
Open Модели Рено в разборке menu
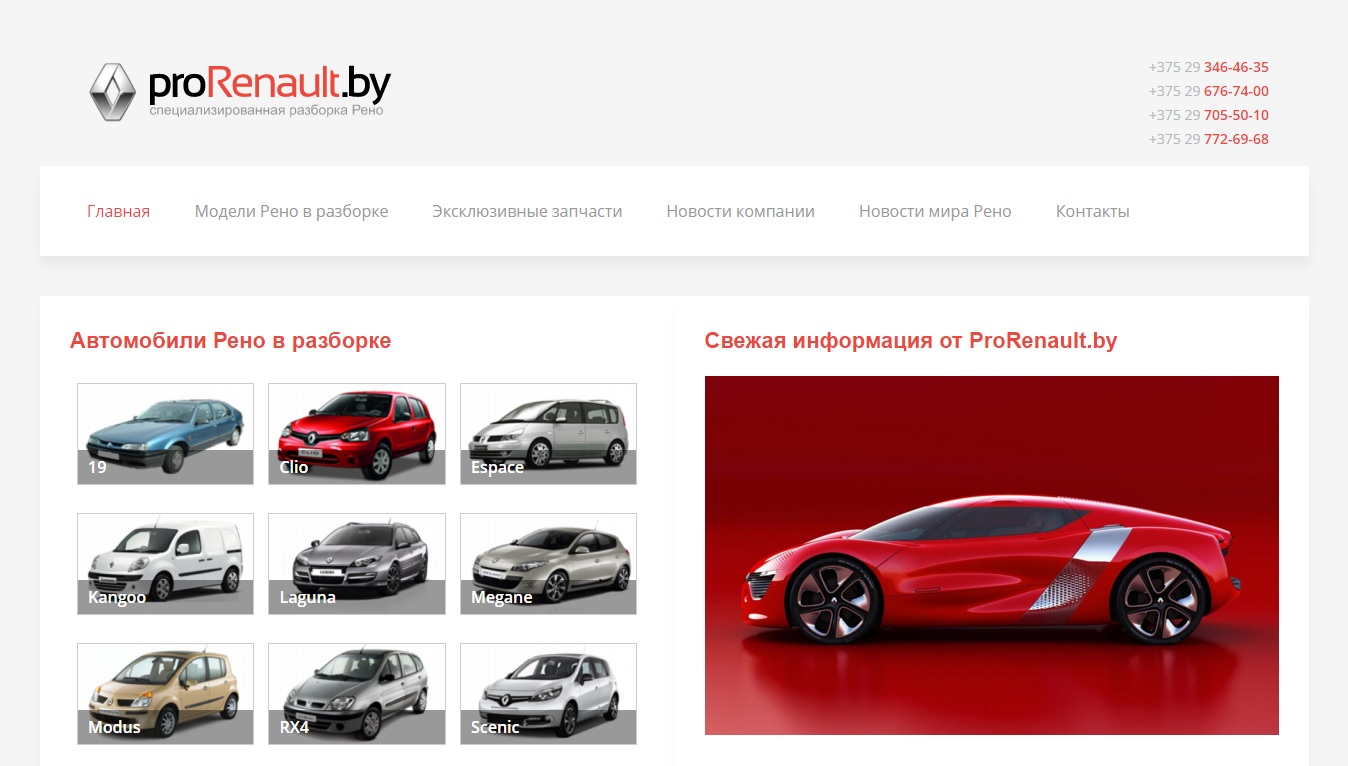coord(291,211)
